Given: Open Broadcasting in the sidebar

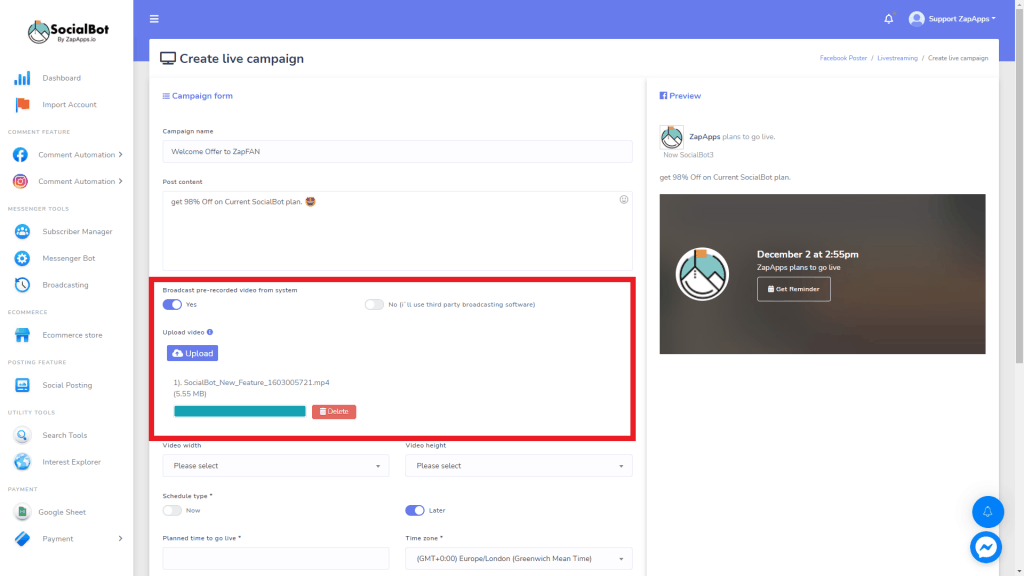Looking at the screenshot, I should click(65, 285).
